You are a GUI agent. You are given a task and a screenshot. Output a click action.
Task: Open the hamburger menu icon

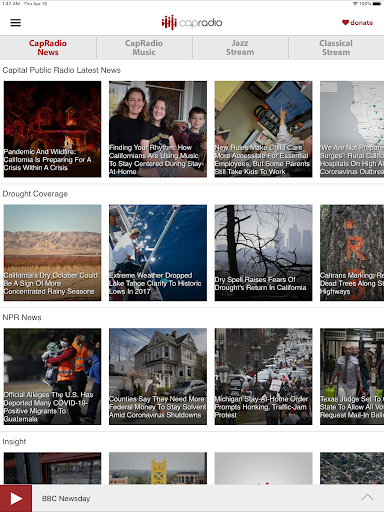click(16, 23)
